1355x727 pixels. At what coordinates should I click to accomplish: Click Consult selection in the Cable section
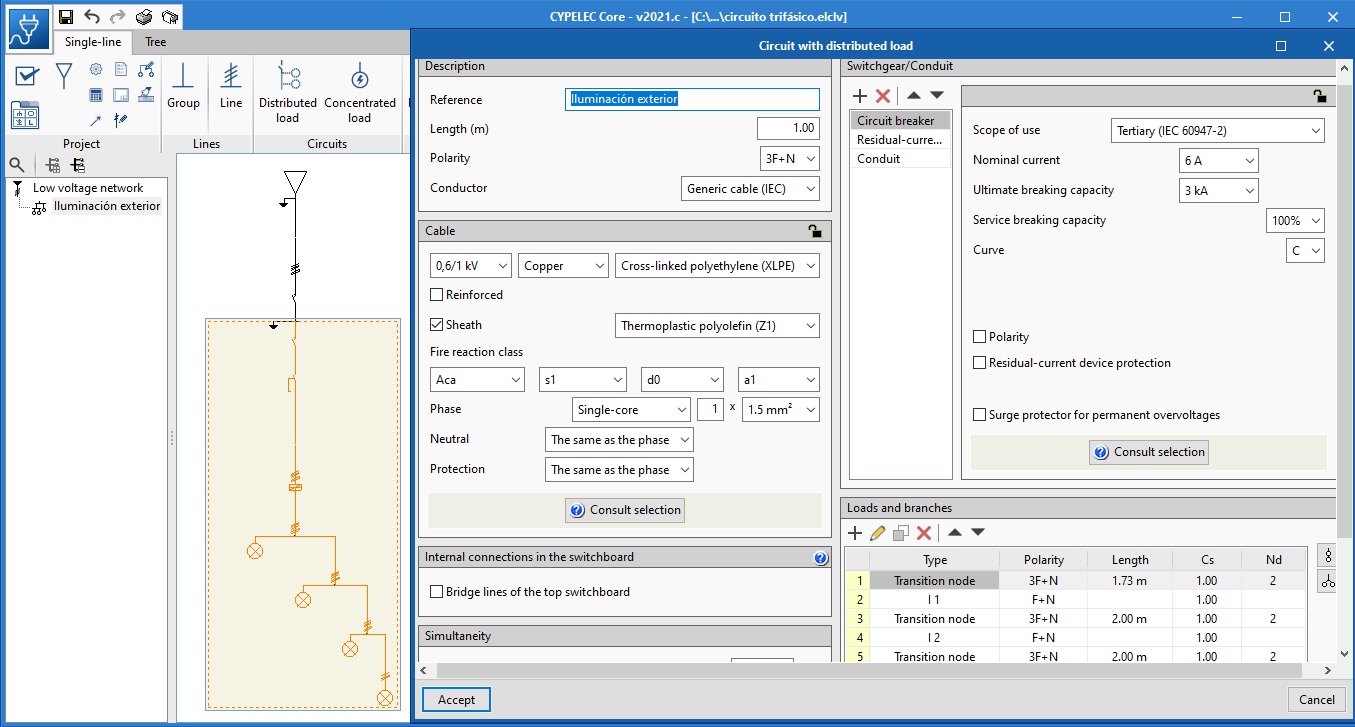coord(625,510)
